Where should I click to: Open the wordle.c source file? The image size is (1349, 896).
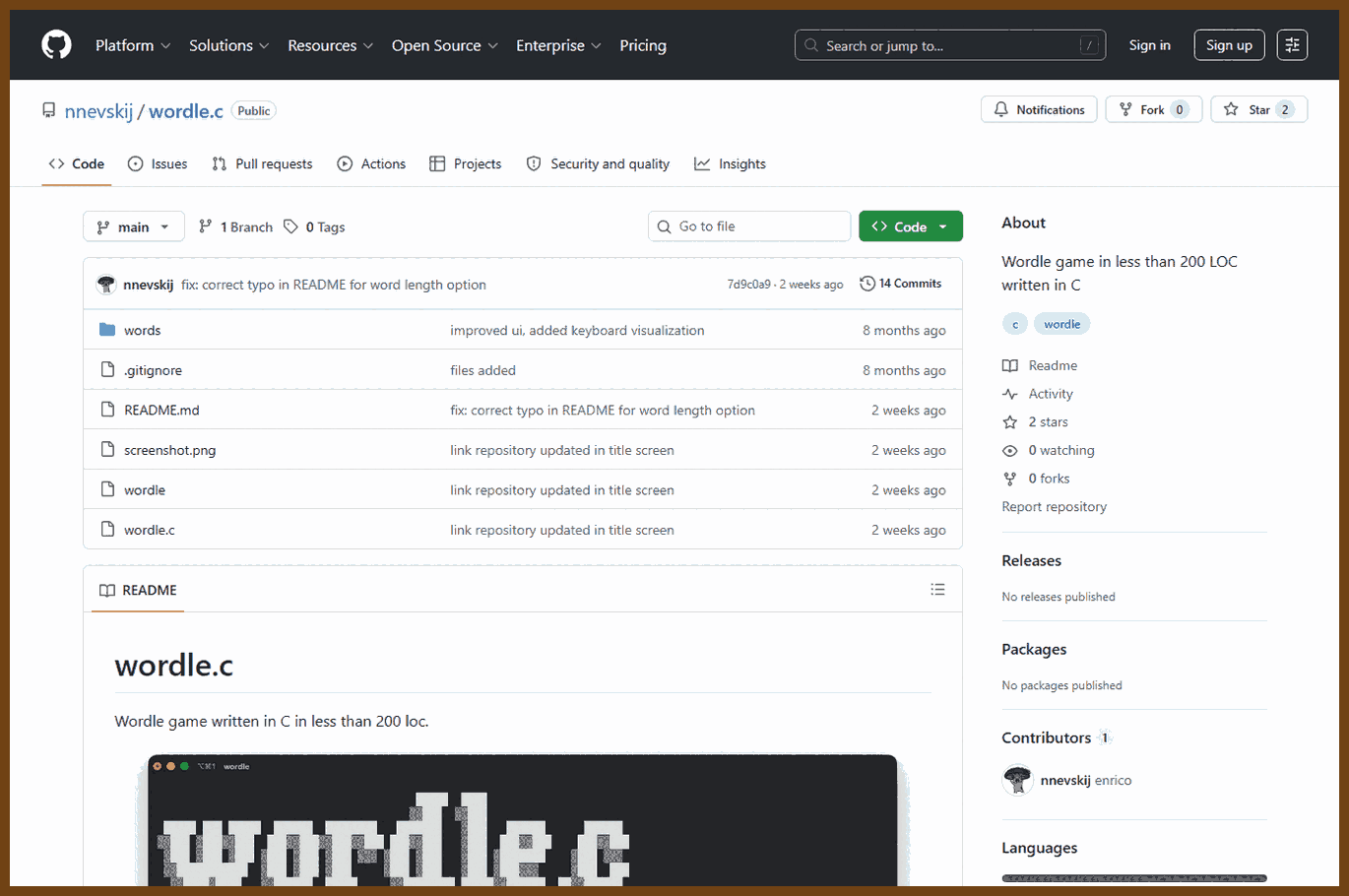pos(150,530)
